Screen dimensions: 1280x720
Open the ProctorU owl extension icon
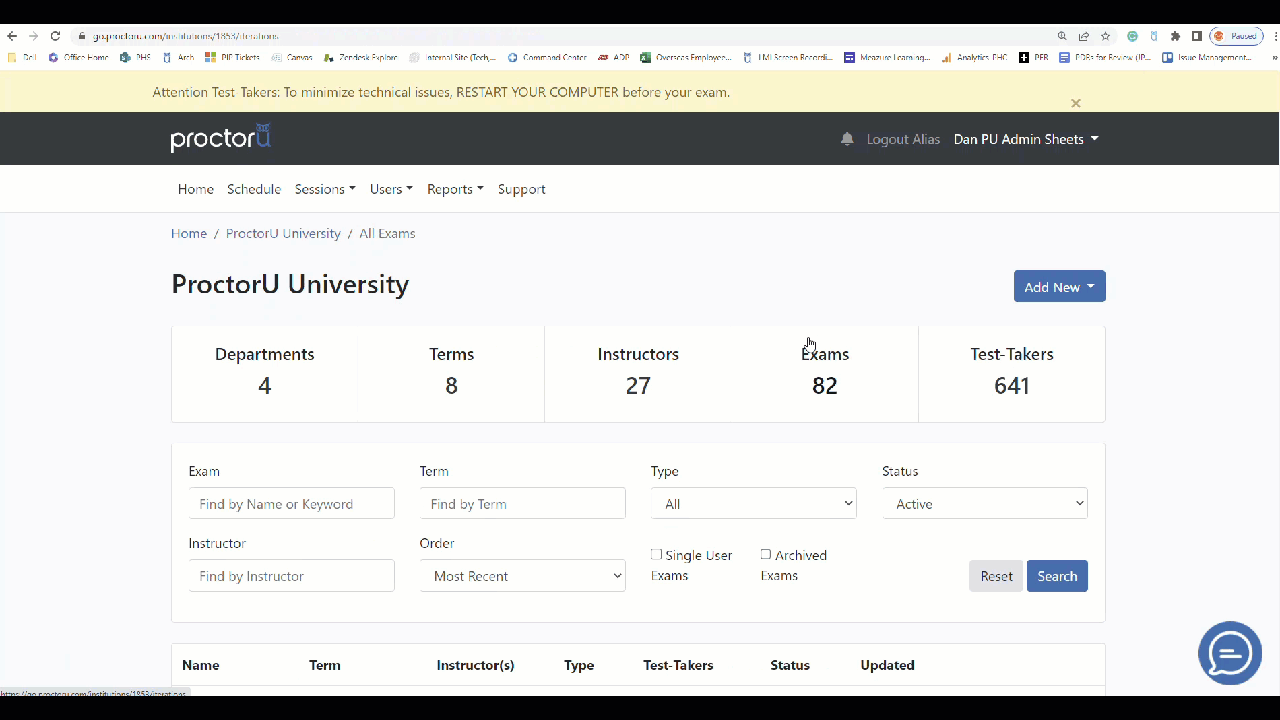[x=1154, y=36]
